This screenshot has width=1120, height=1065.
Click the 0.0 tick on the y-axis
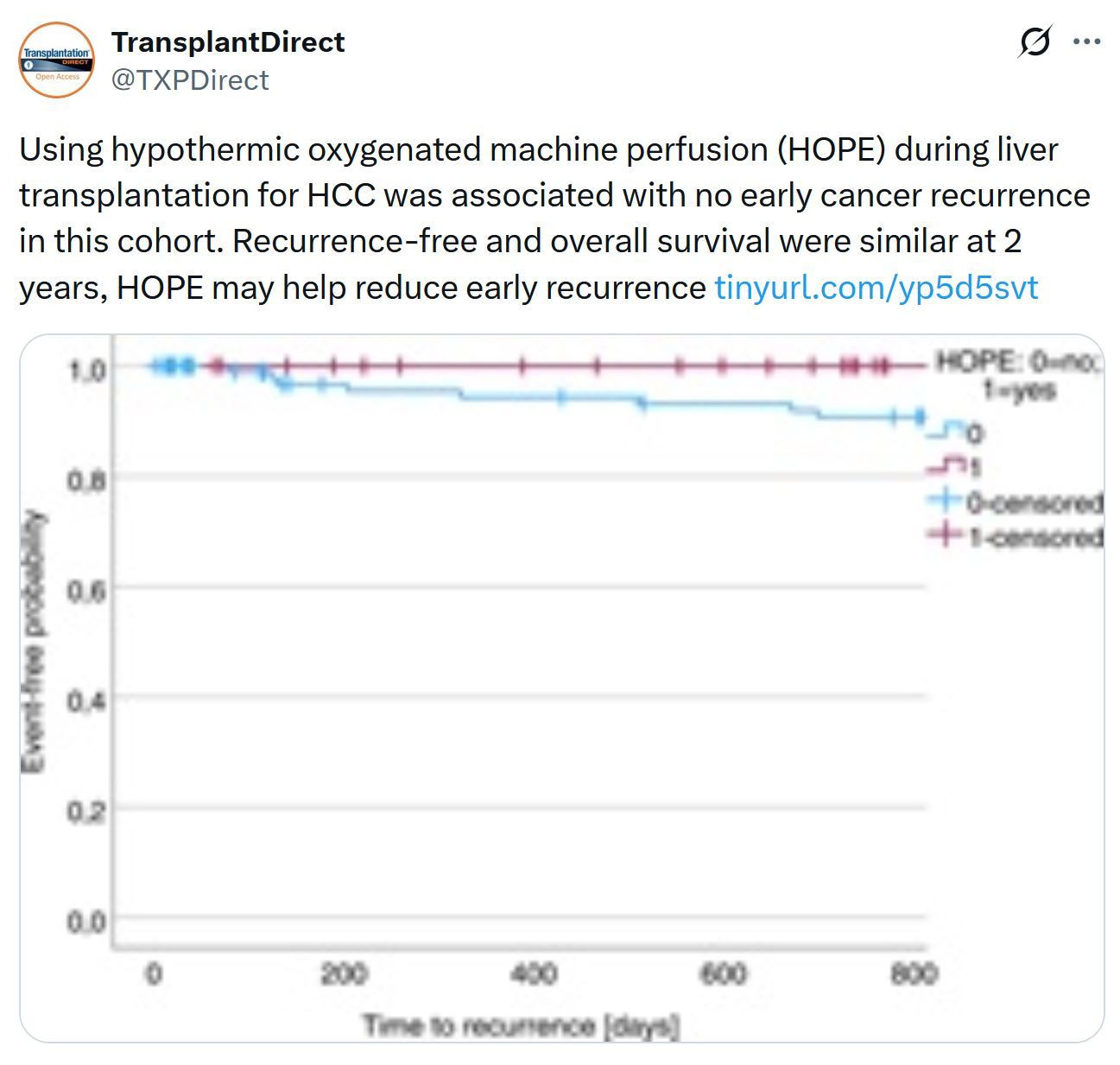coord(86,922)
